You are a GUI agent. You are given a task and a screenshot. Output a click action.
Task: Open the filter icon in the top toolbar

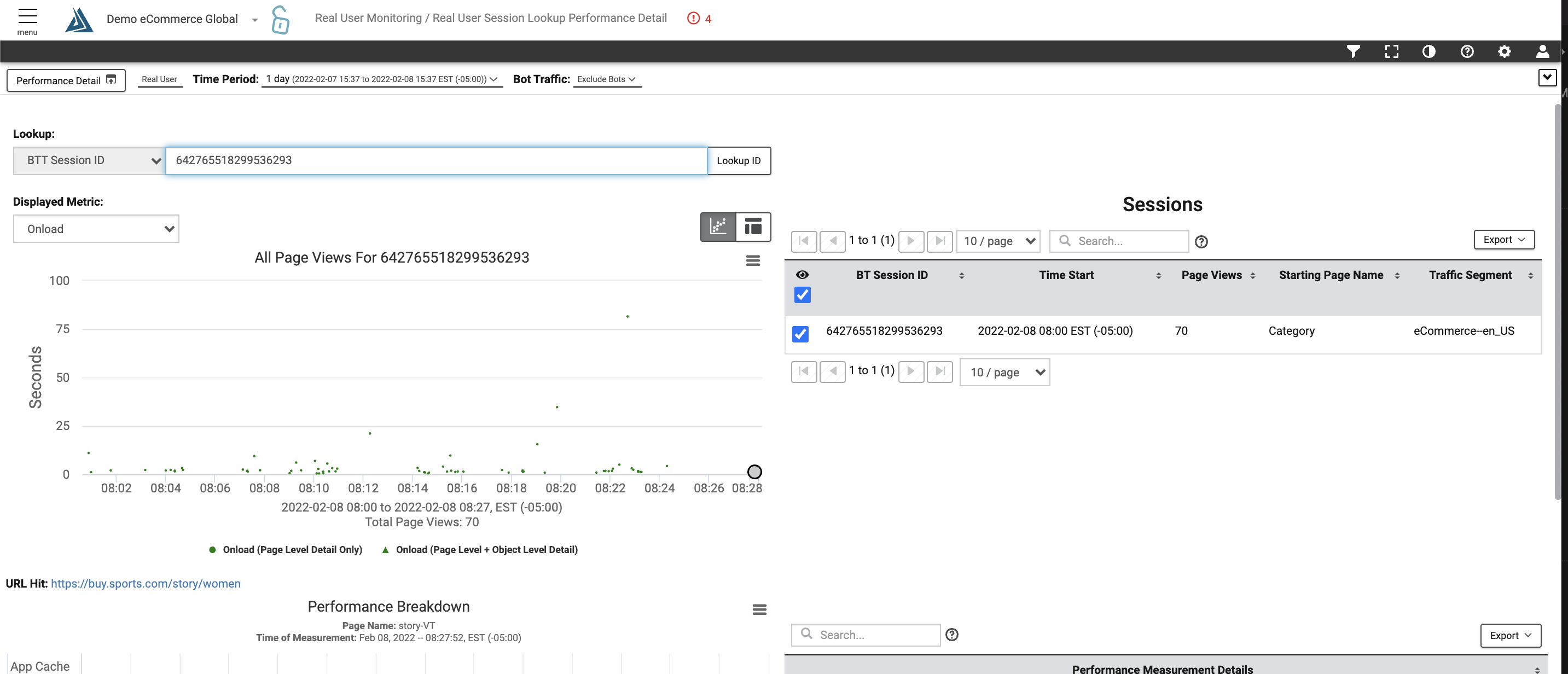point(1354,52)
